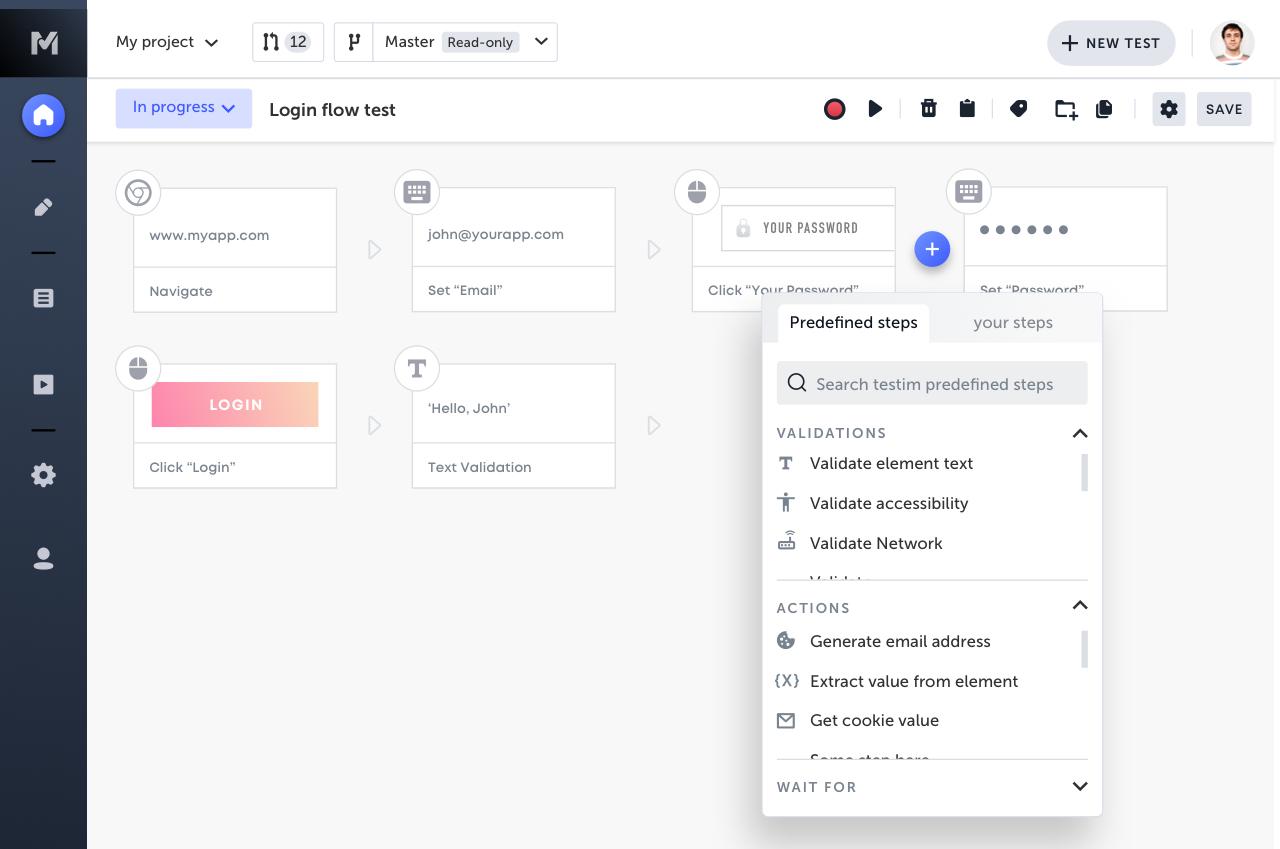
Task: Select the Predefined steps tab
Action: [x=853, y=322]
